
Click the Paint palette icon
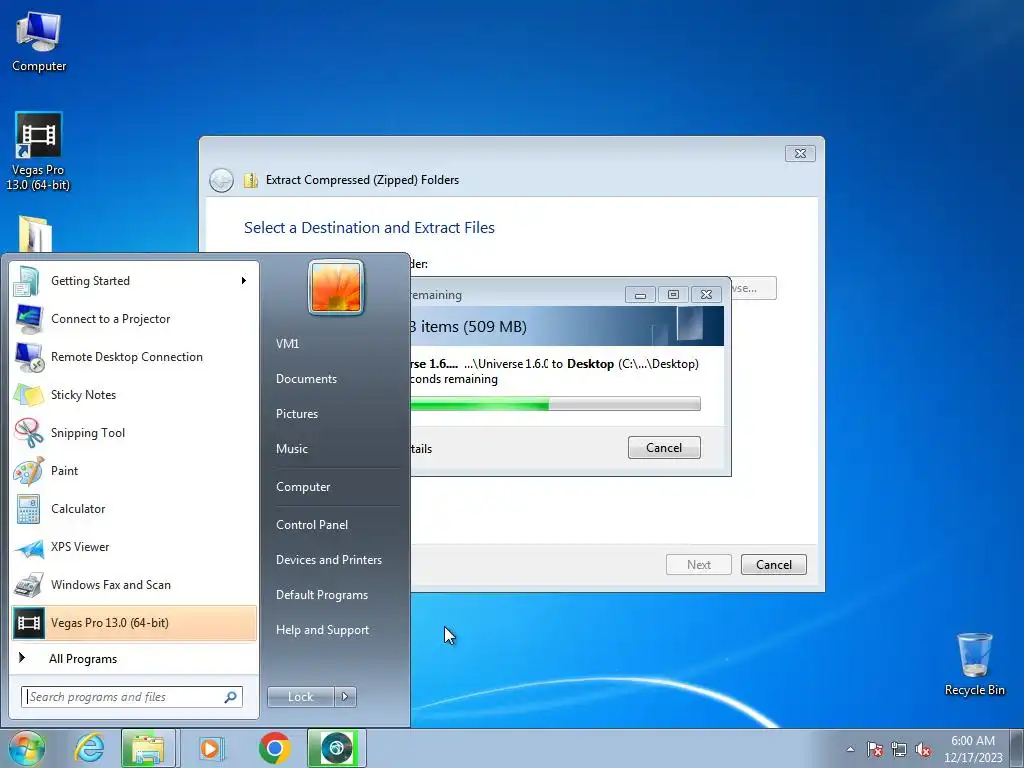[29, 471]
